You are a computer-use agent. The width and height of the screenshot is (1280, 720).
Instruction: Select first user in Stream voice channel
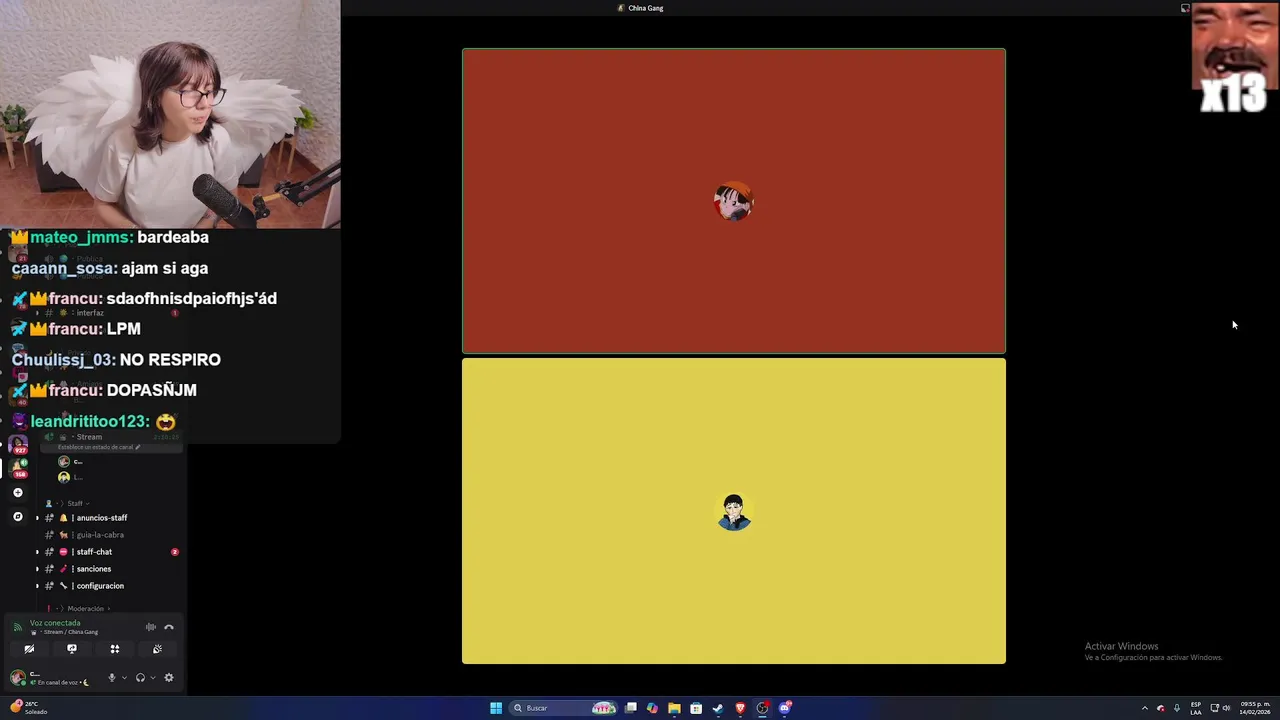[70, 461]
